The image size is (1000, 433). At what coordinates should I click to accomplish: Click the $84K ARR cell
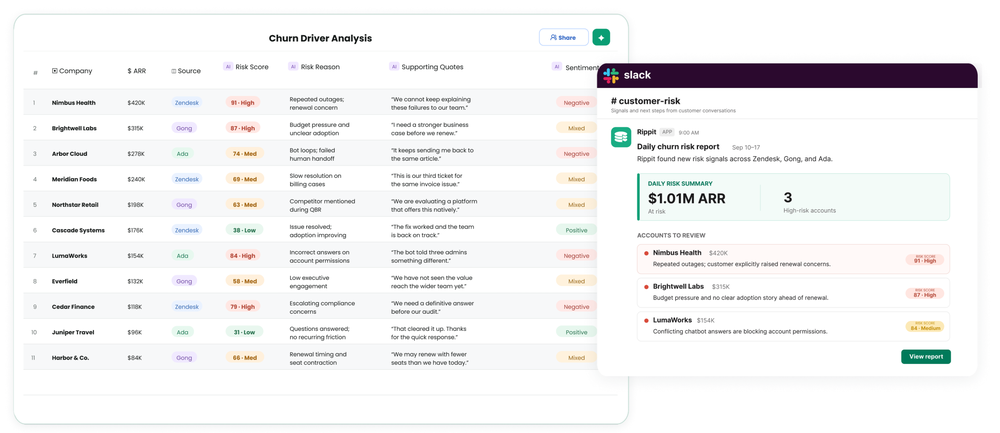point(135,358)
